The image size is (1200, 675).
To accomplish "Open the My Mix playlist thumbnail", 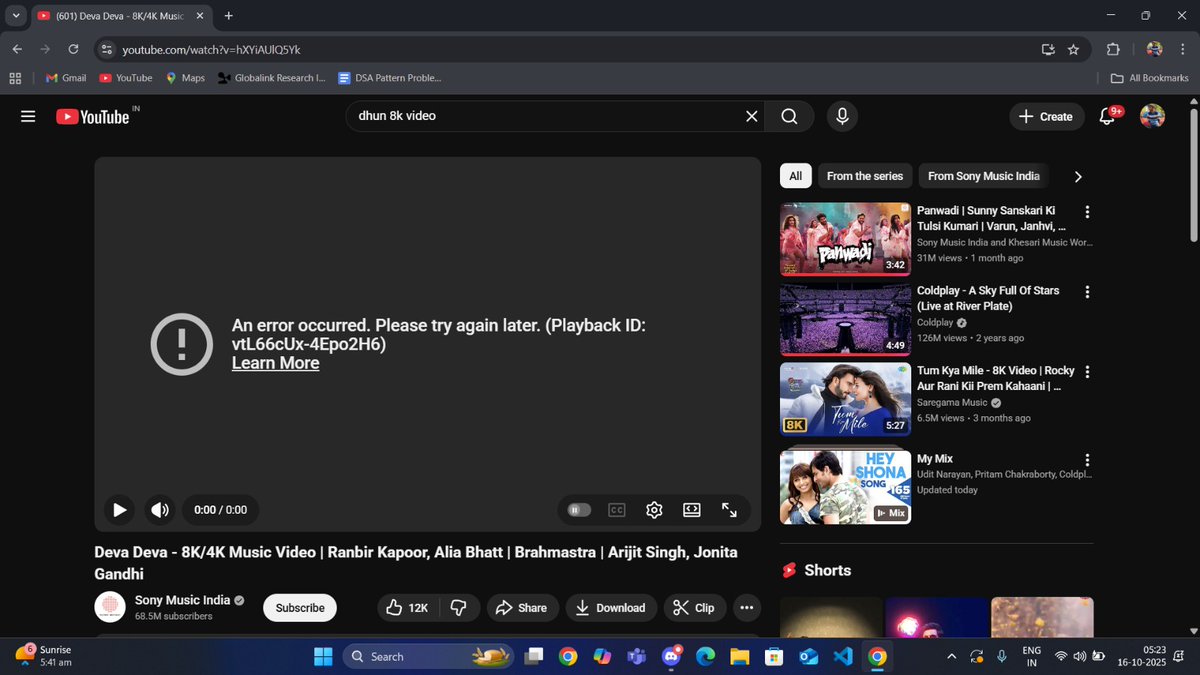I will (845, 487).
